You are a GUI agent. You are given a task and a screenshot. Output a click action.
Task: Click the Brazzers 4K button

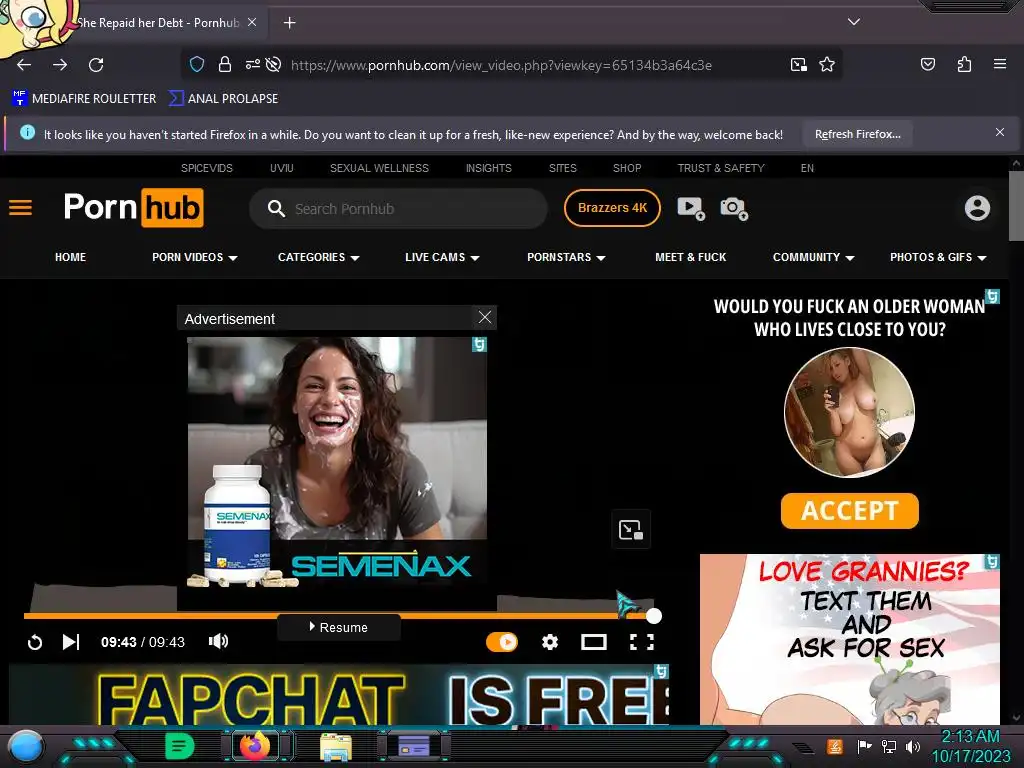612,208
